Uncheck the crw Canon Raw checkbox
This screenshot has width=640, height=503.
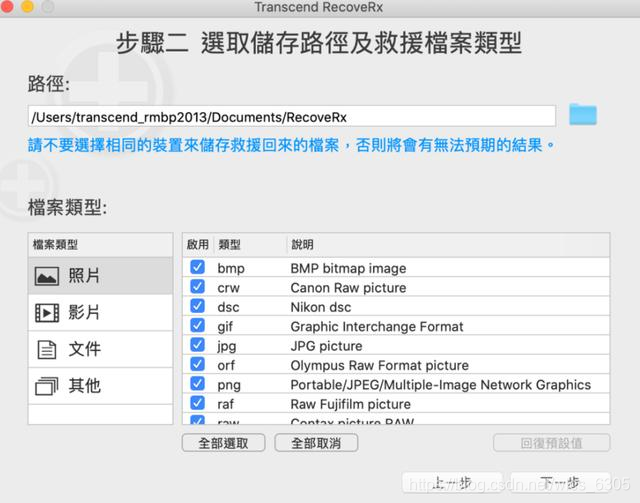[198, 287]
